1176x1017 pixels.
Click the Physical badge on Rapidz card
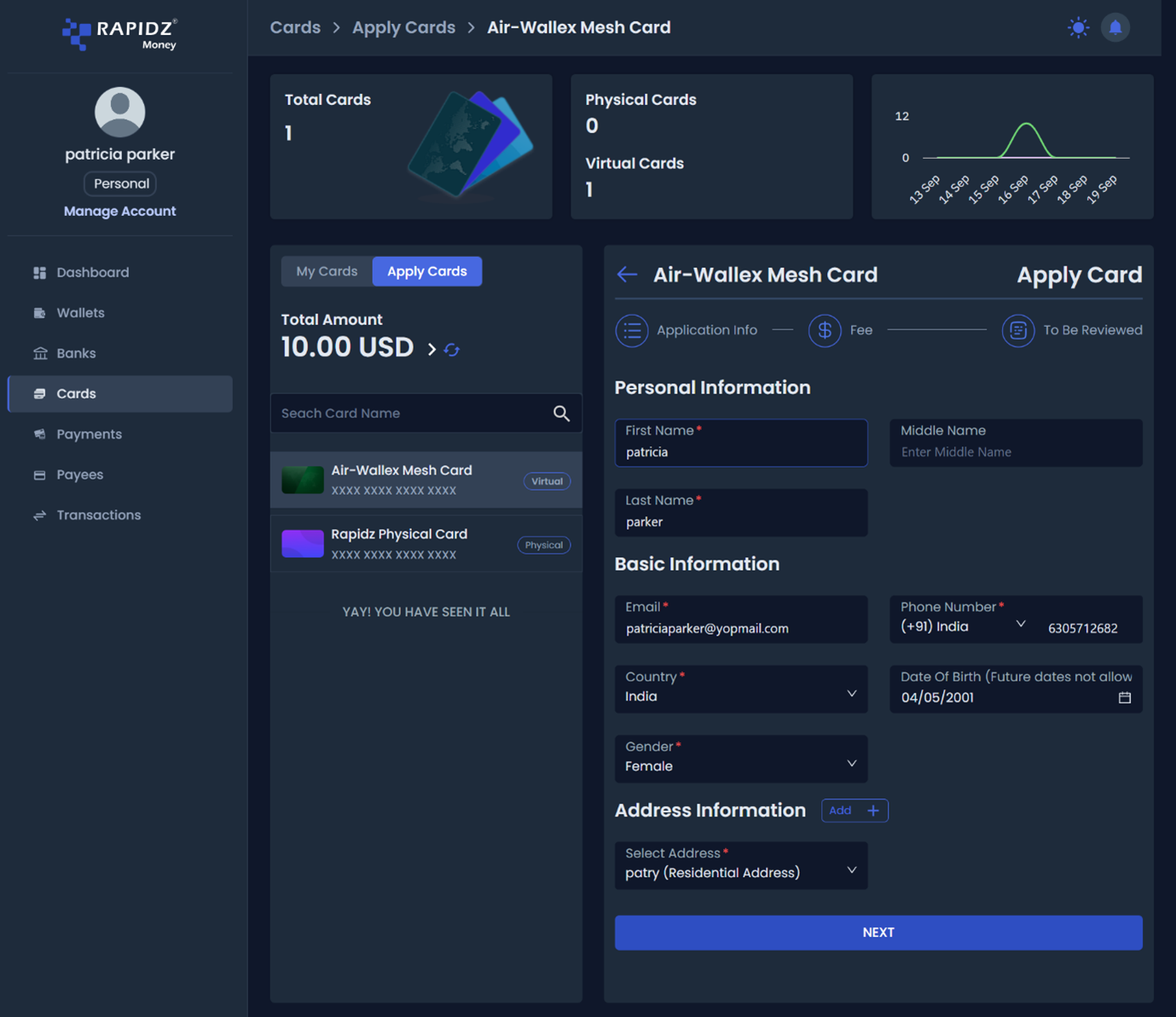(x=544, y=545)
